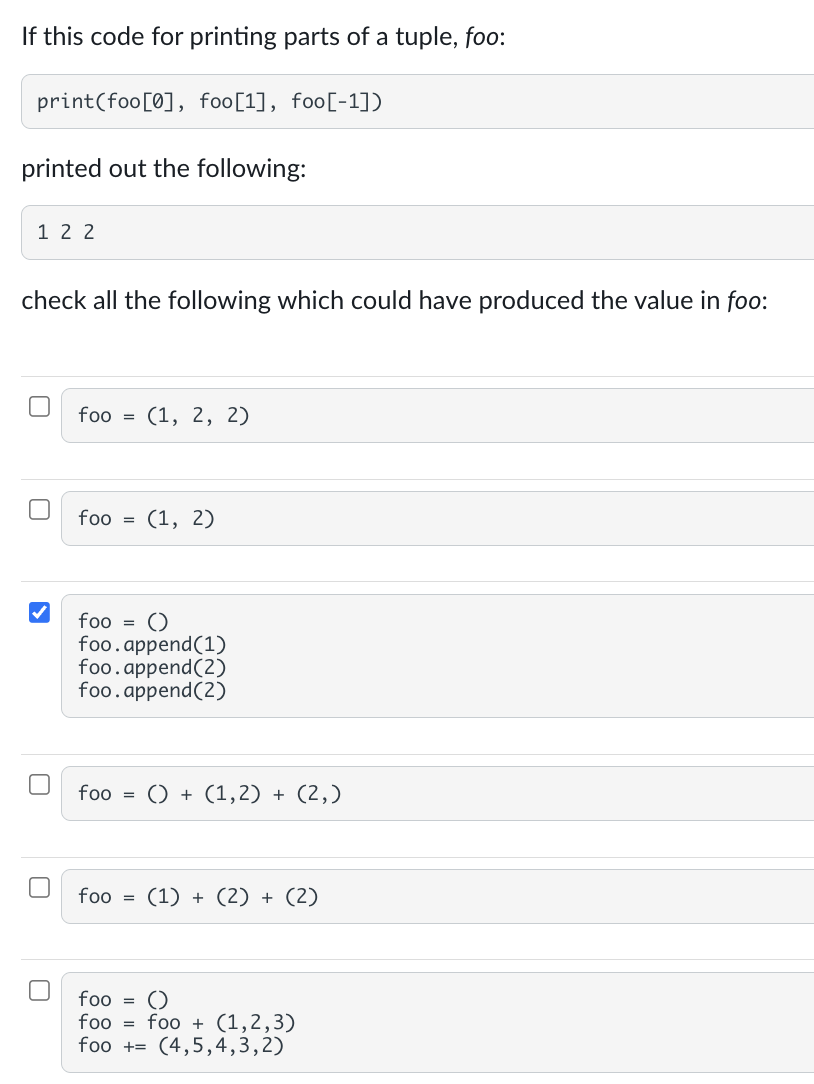Check the box for (1) + (2) + (2)
Viewport: 814px width, 1084px height.
coord(38,887)
